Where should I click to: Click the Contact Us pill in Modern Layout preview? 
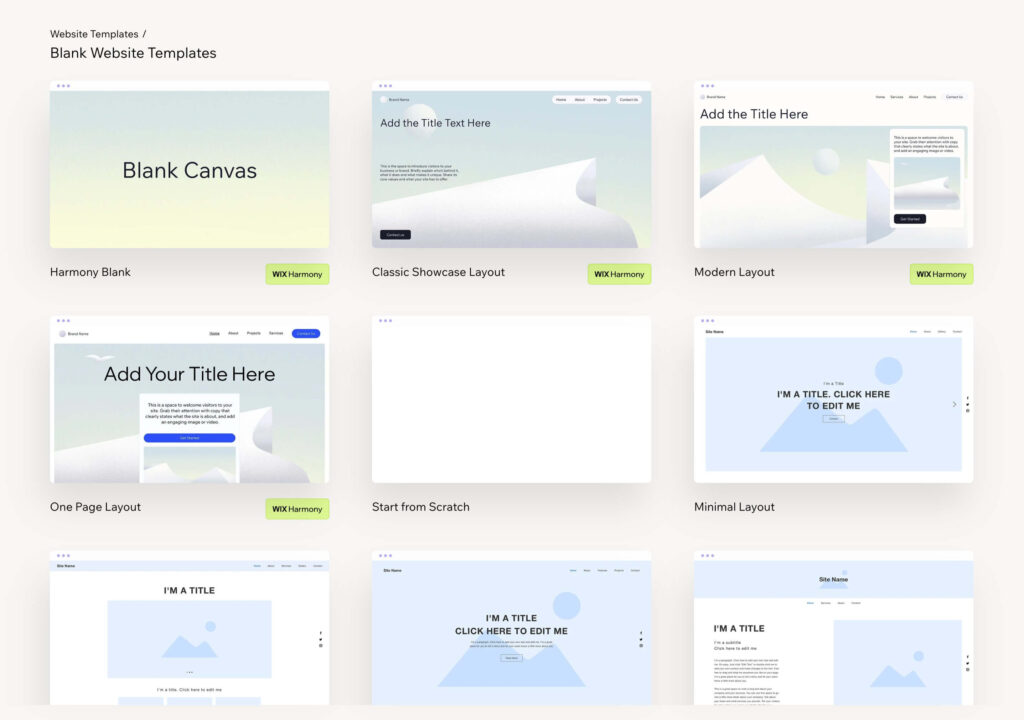pos(954,97)
